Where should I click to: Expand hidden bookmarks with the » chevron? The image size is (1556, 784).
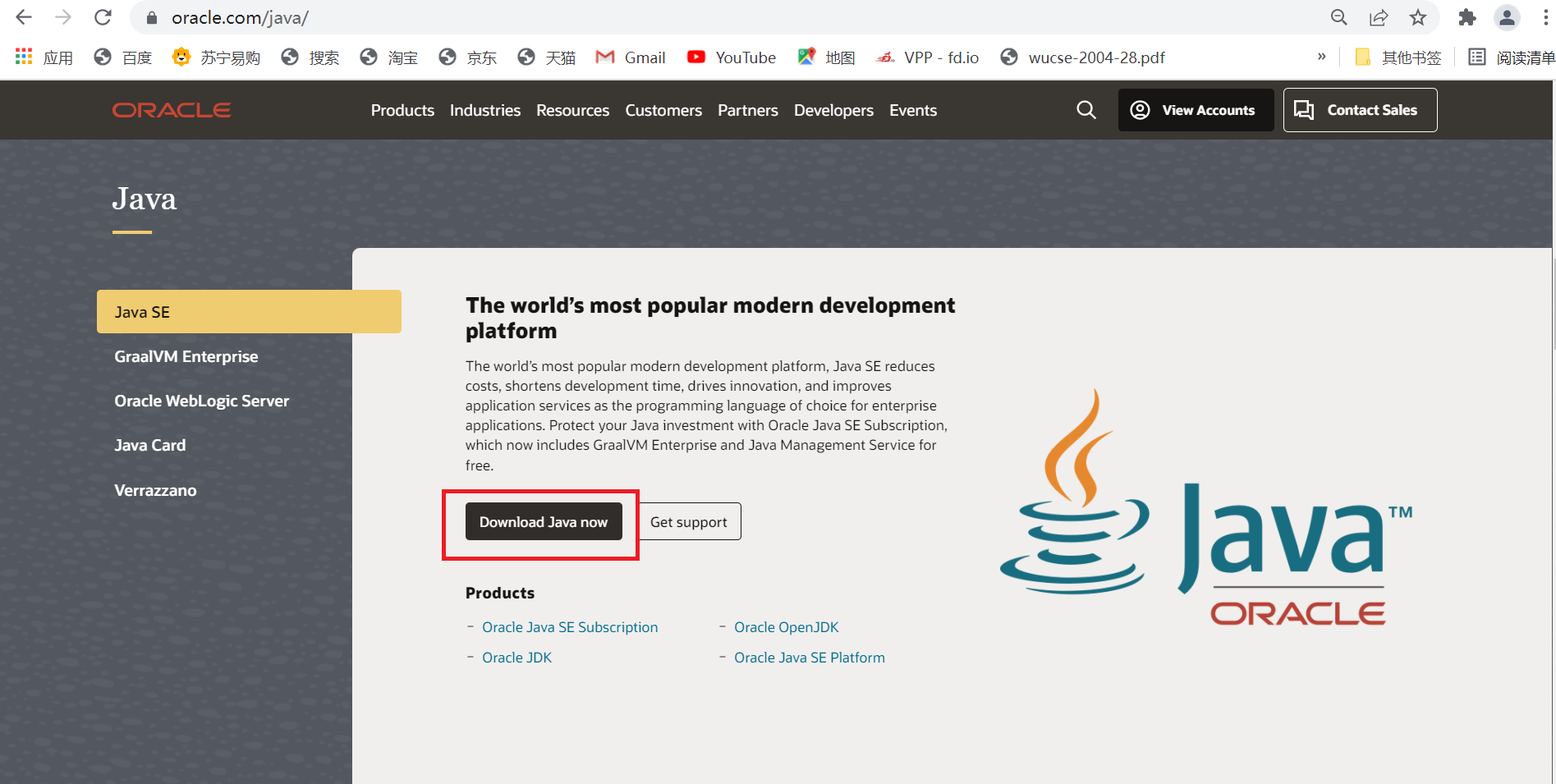click(x=1321, y=57)
